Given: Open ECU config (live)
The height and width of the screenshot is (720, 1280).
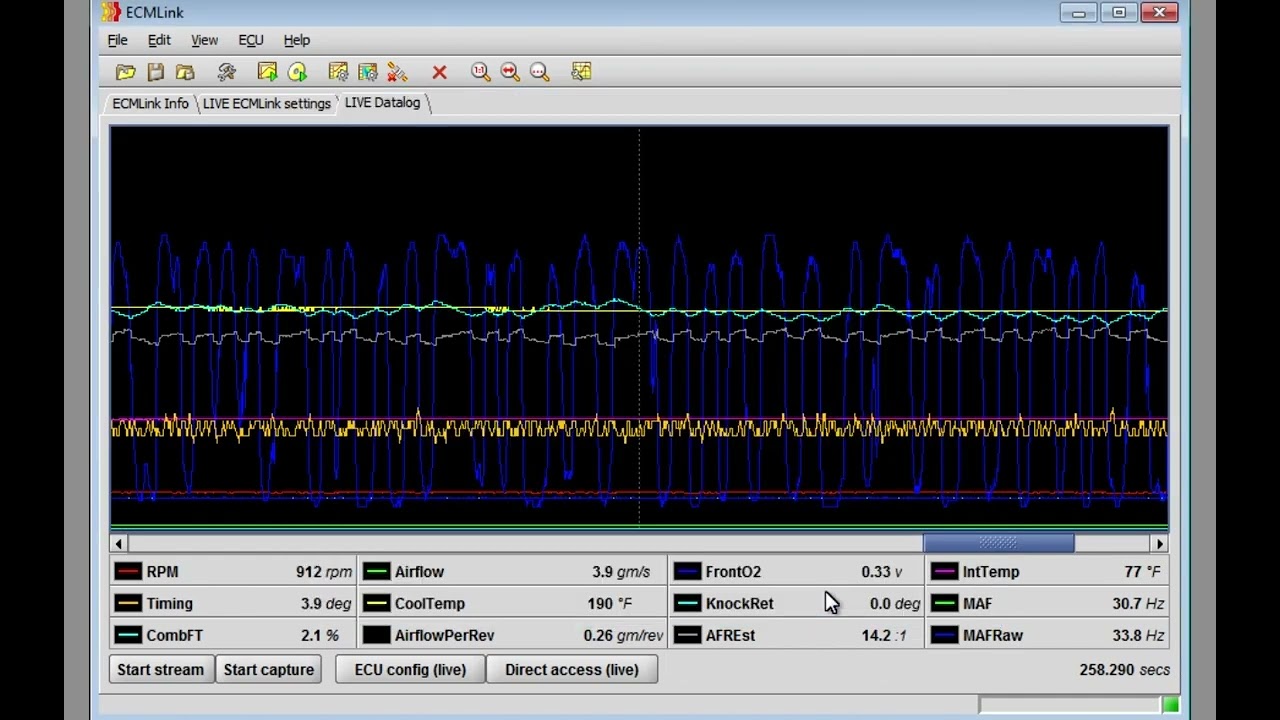Looking at the screenshot, I should click(410, 669).
